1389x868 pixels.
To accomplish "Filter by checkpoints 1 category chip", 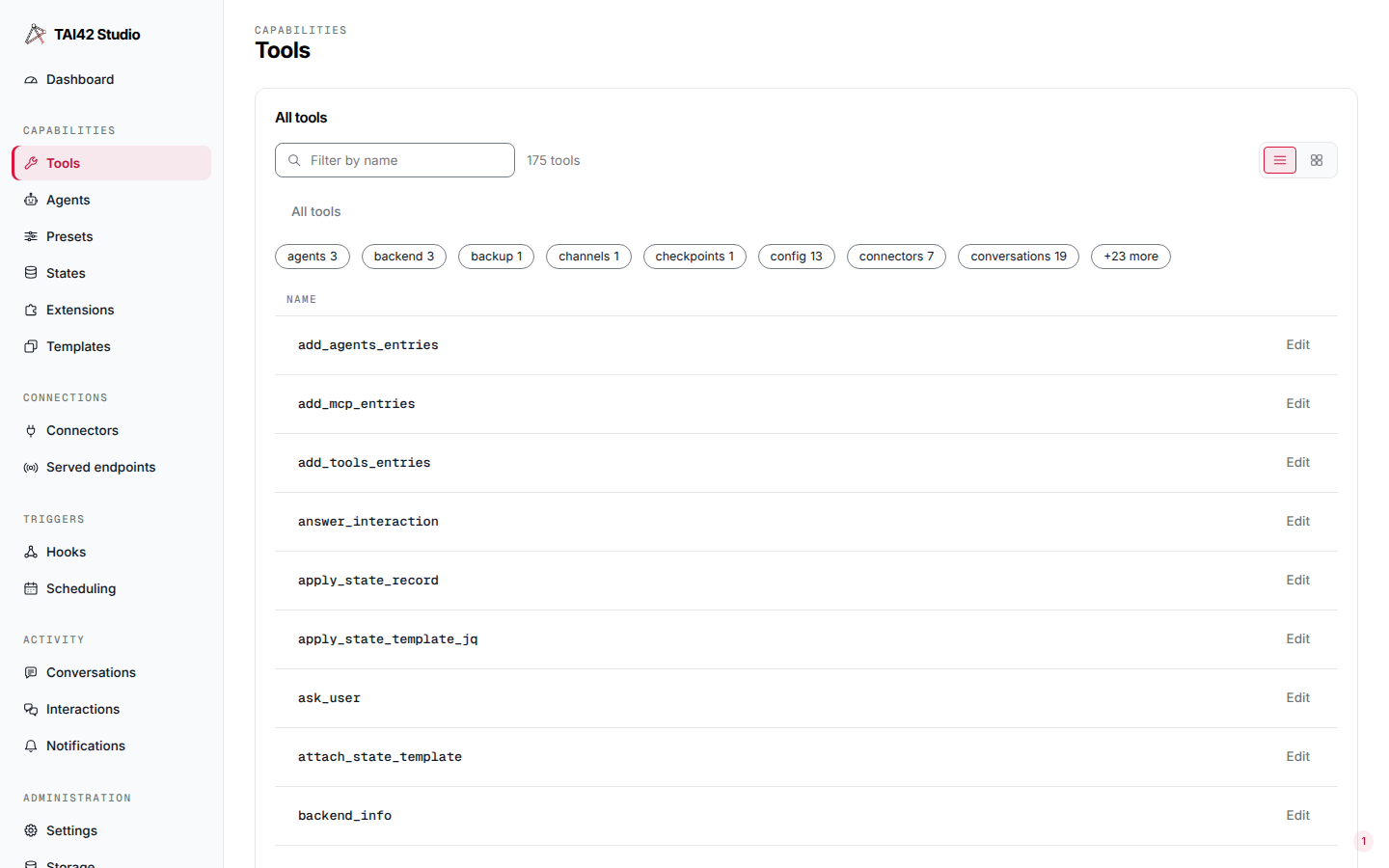I will pyautogui.click(x=694, y=257).
